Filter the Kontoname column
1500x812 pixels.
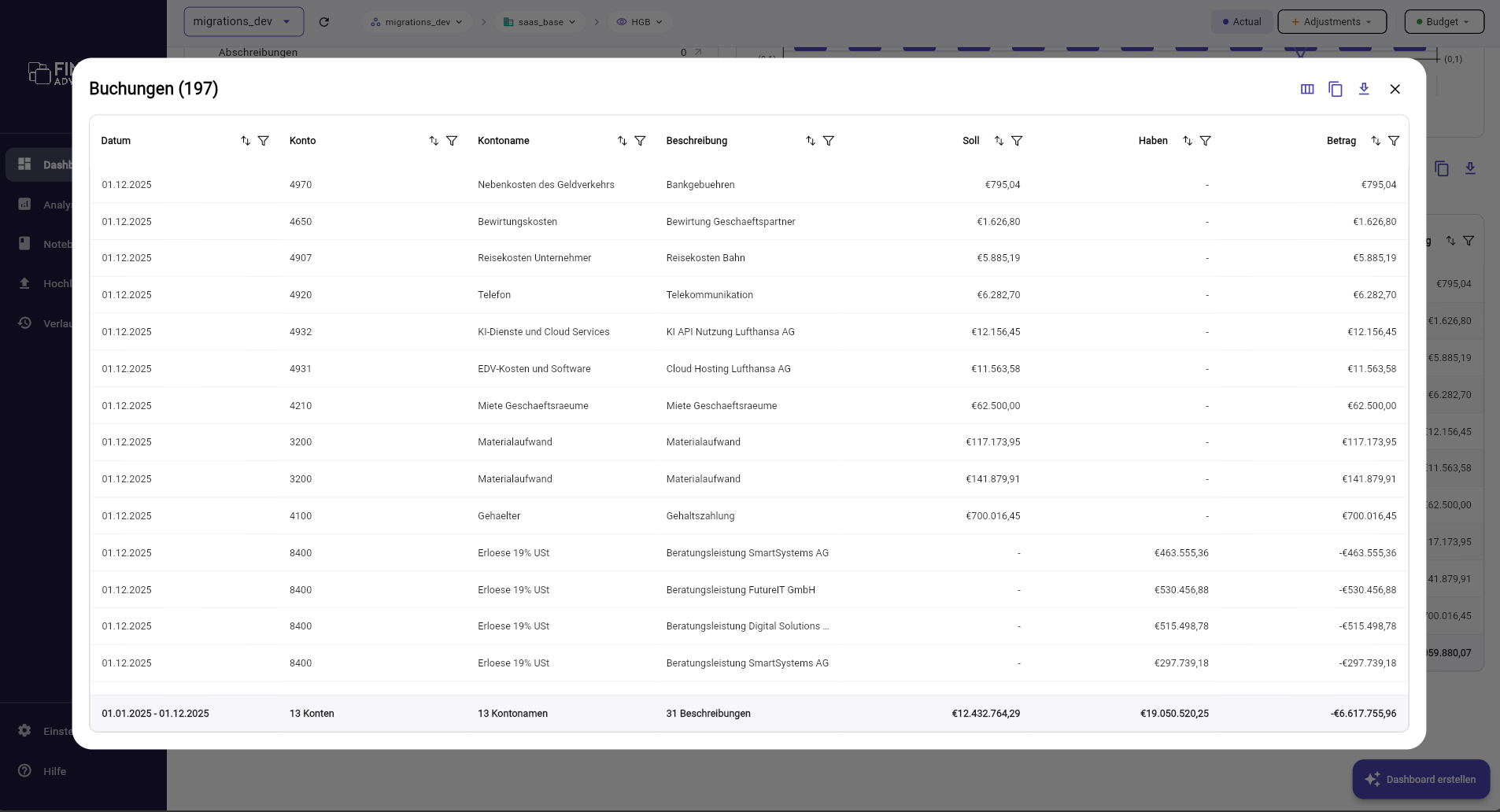click(x=641, y=141)
